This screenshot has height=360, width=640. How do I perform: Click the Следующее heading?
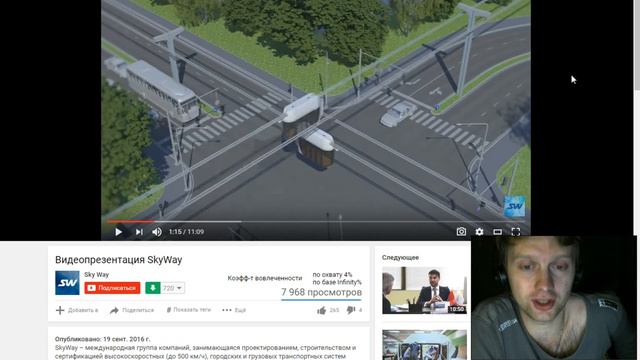pos(400,258)
